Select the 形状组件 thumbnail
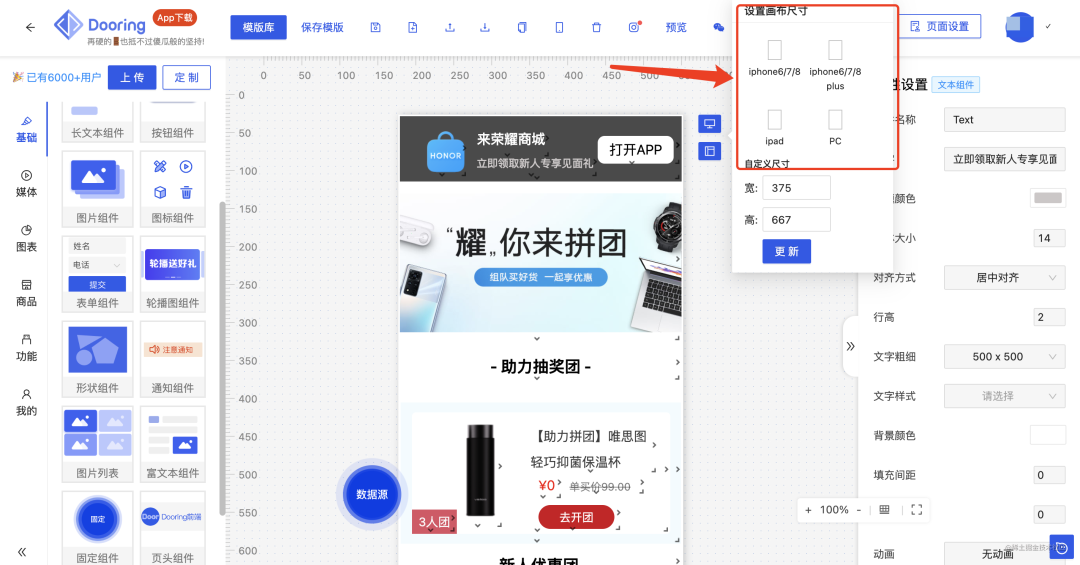This screenshot has width=1080, height=565. pos(97,359)
